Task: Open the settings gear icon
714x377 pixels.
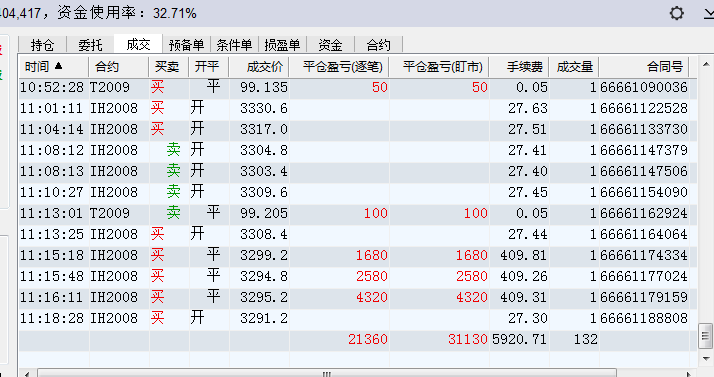Action: pyautogui.click(x=677, y=13)
